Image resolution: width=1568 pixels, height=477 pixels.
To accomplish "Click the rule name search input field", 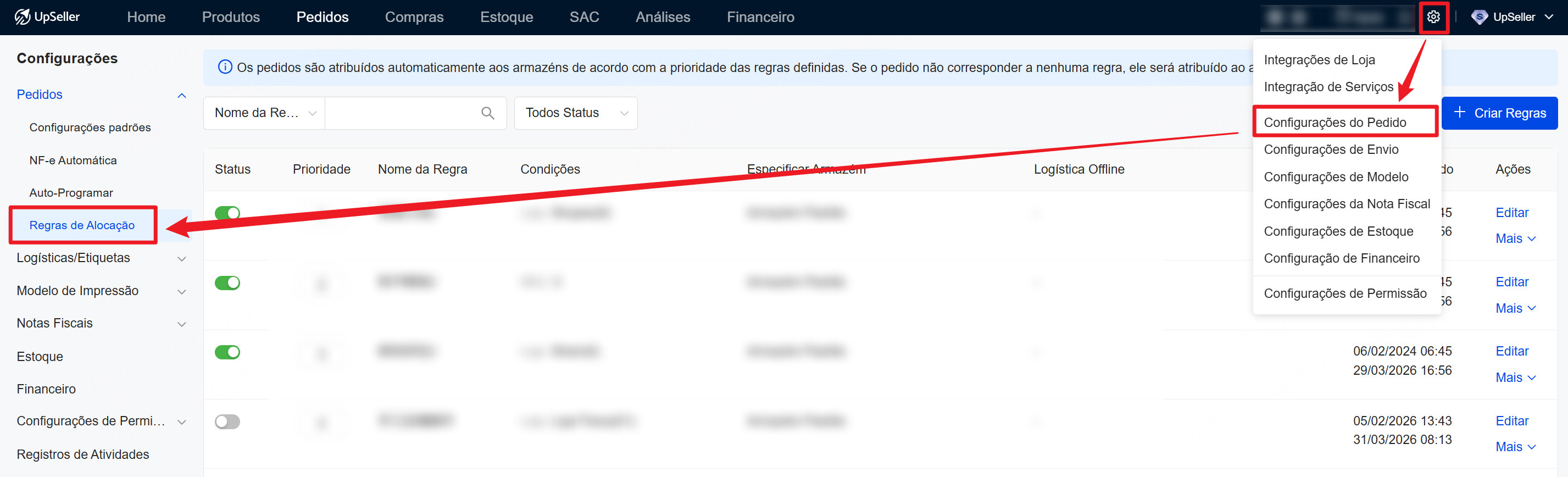I will [x=402, y=113].
